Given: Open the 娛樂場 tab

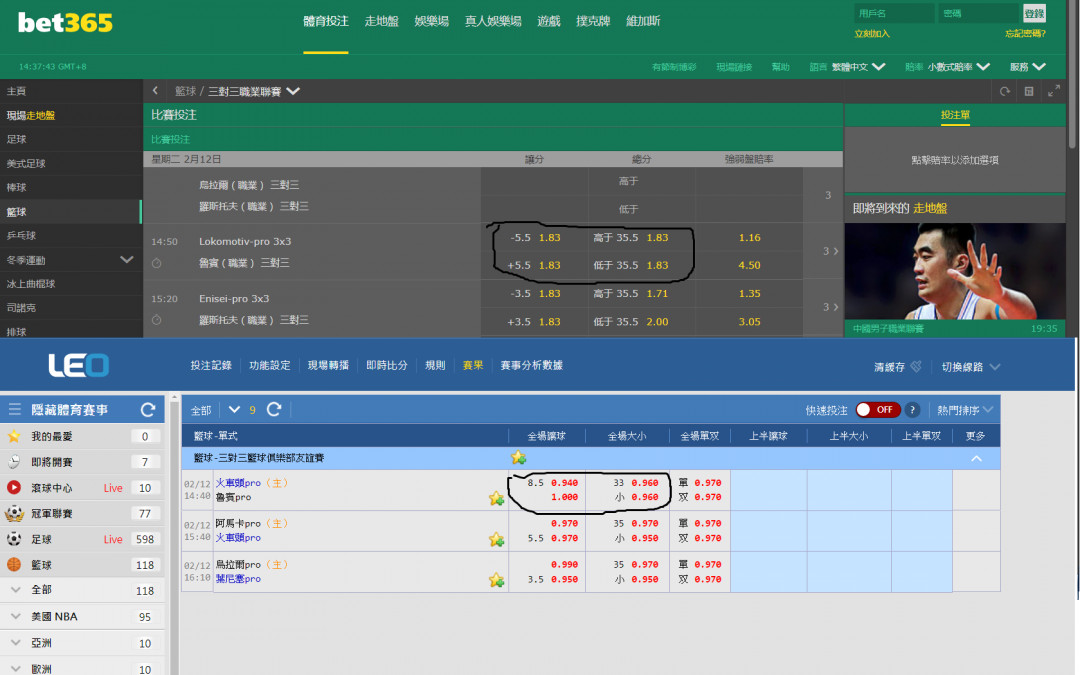Looking at the screenshot, I should point(432,21).
